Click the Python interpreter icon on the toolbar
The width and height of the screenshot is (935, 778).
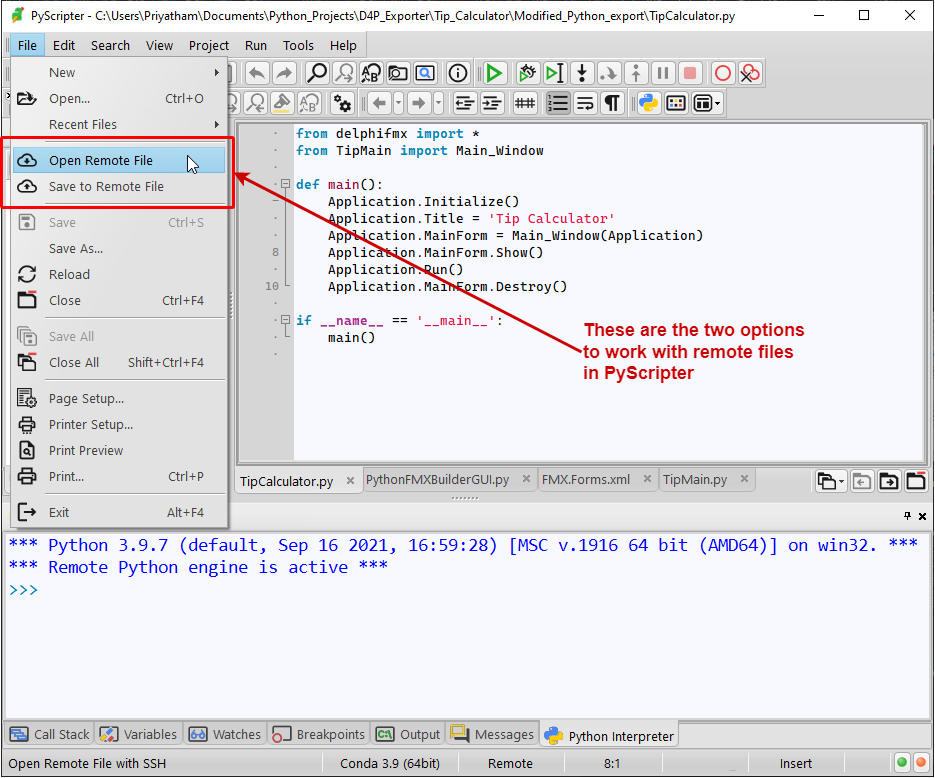(x=647, y=102)
